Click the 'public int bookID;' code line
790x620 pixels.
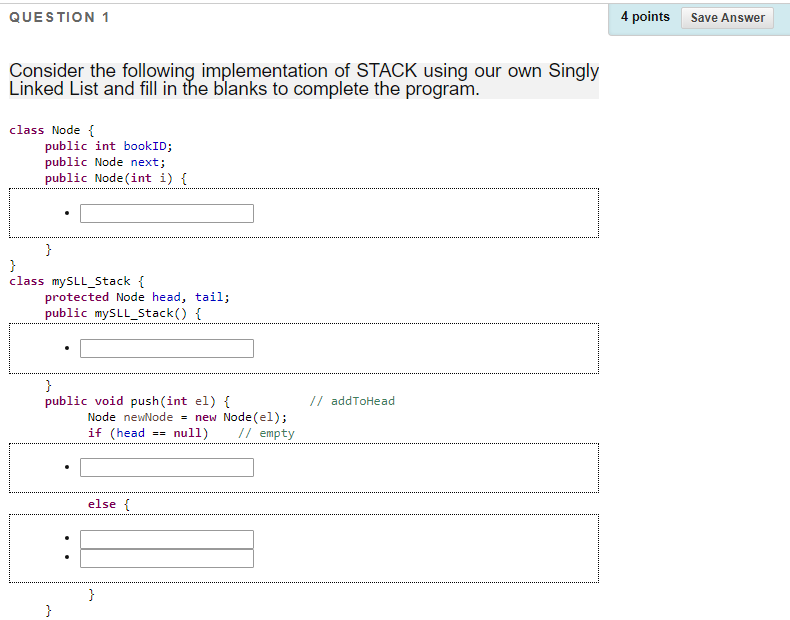point(108,146)
